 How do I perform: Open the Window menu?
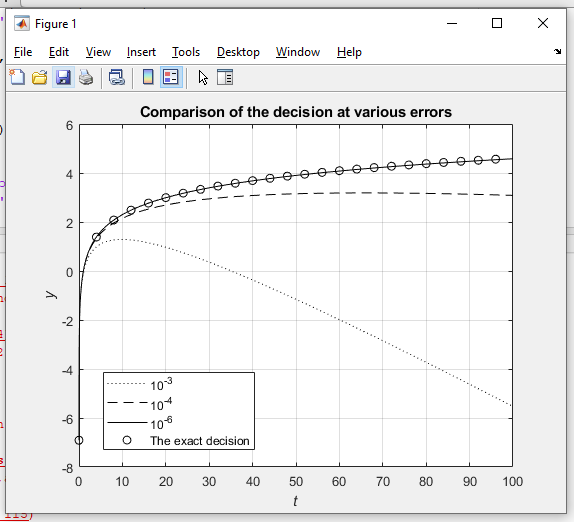click(x=298, y=52)
